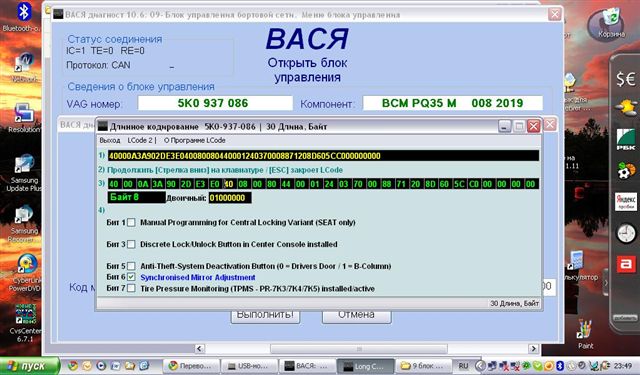Click the clock gadget in sidebar
This screenshot has width=640, height=375.
coord(625,234)
